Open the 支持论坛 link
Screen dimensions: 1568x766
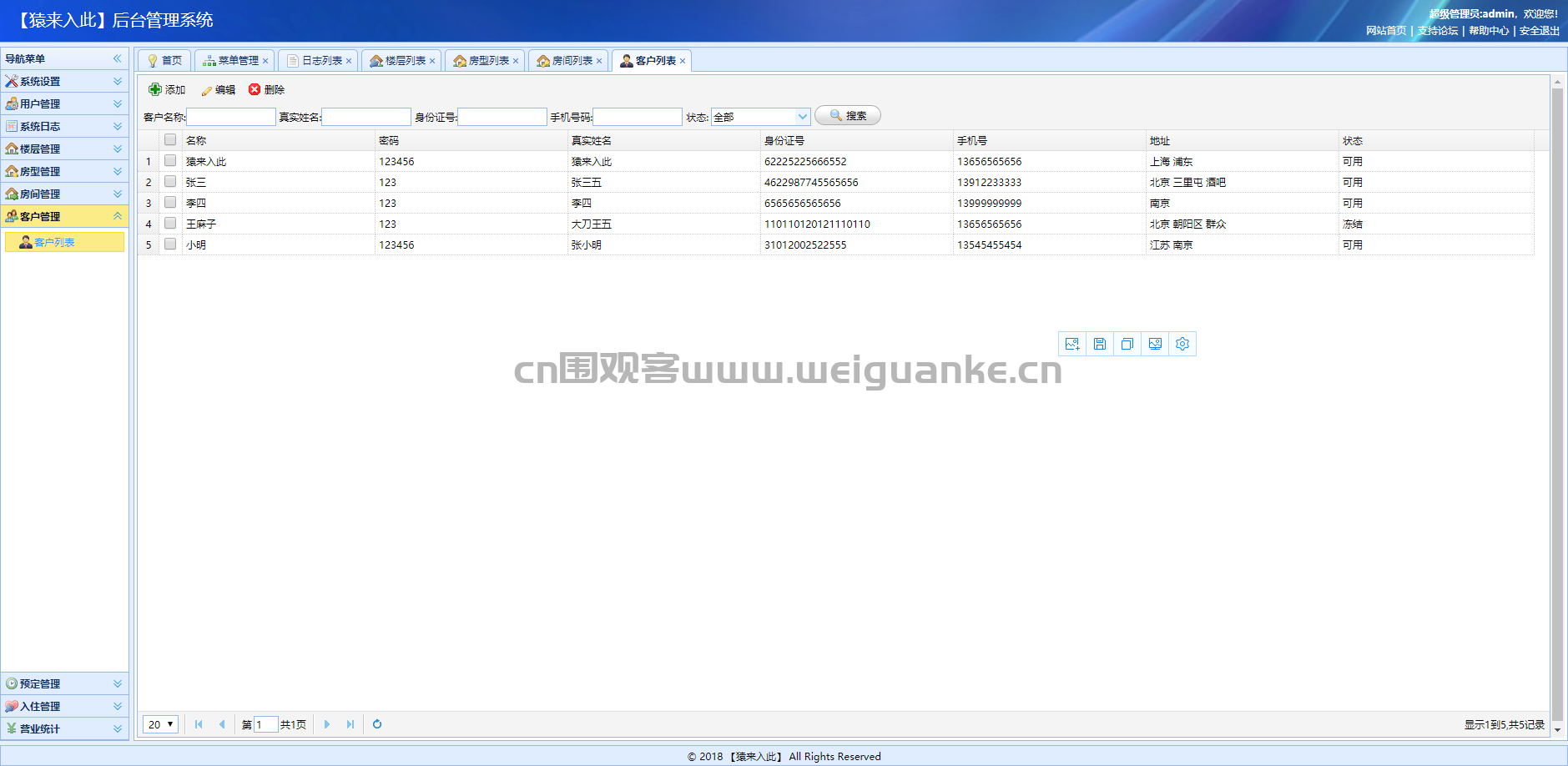[1438, 31]
